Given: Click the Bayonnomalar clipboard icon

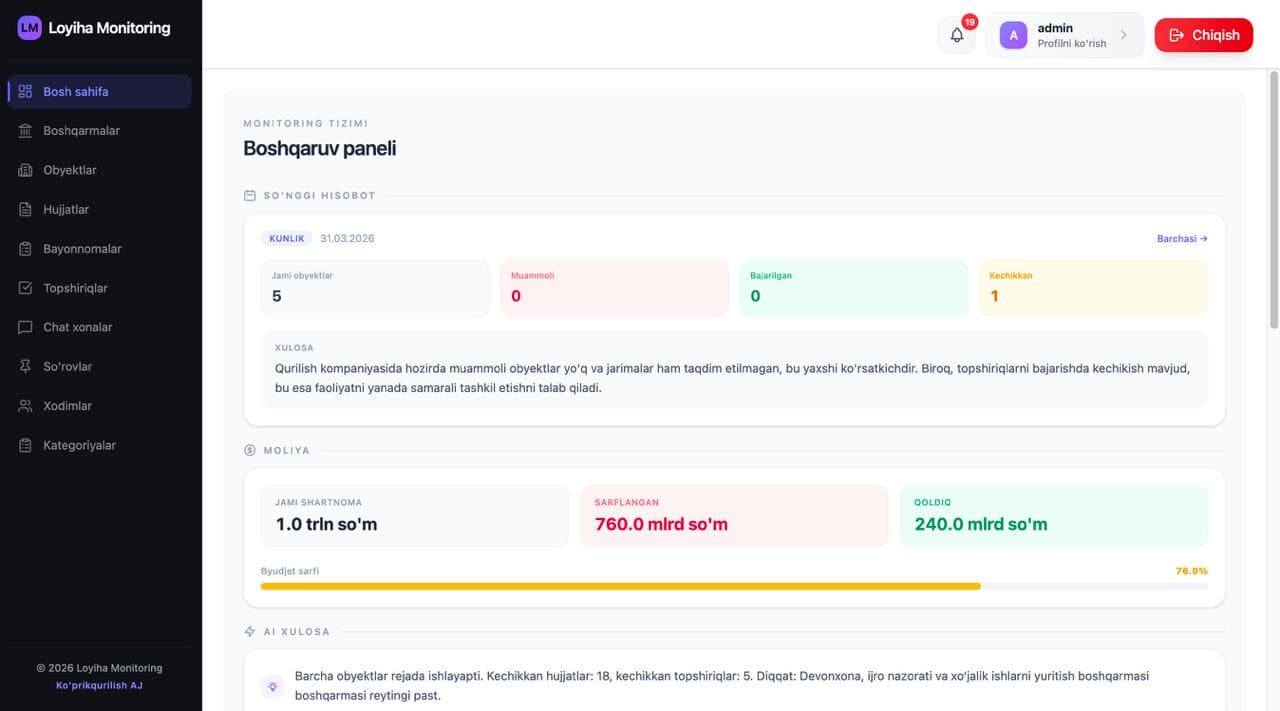Looking at the screenshot, I should coord(26,249).
